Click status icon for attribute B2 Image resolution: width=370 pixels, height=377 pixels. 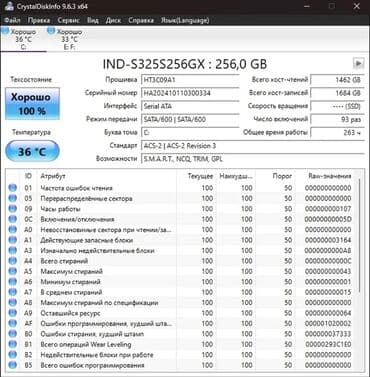[13, 355]
